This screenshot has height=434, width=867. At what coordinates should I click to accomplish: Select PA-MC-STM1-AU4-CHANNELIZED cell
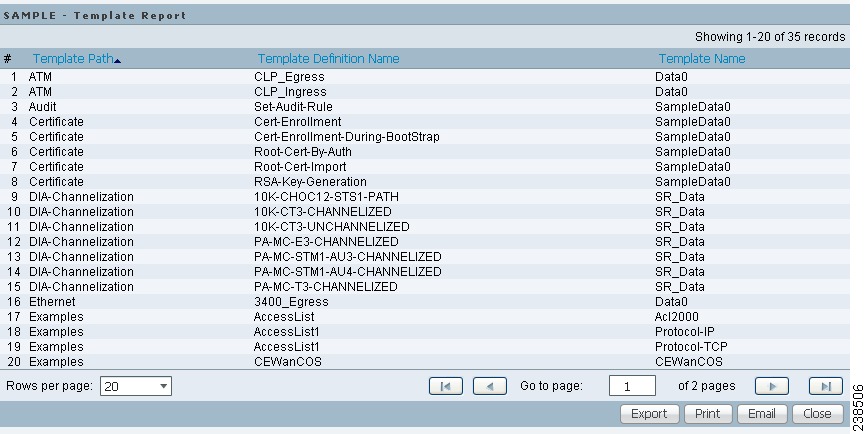coord(348,271)
